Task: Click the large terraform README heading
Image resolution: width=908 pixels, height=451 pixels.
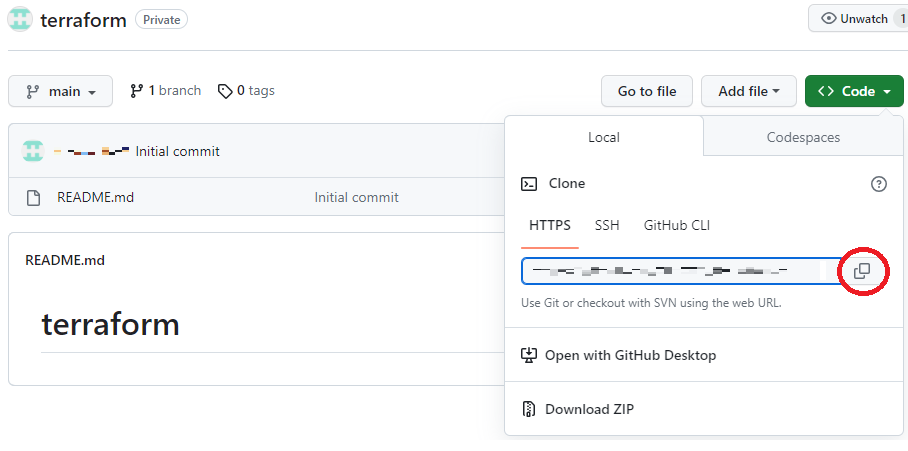Action: click(111, 324)
